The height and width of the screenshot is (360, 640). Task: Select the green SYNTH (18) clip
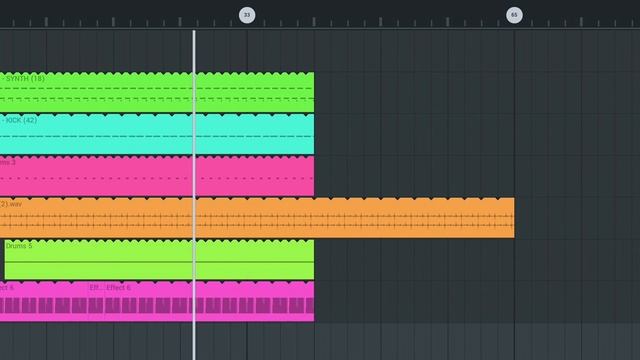point(157,92)
